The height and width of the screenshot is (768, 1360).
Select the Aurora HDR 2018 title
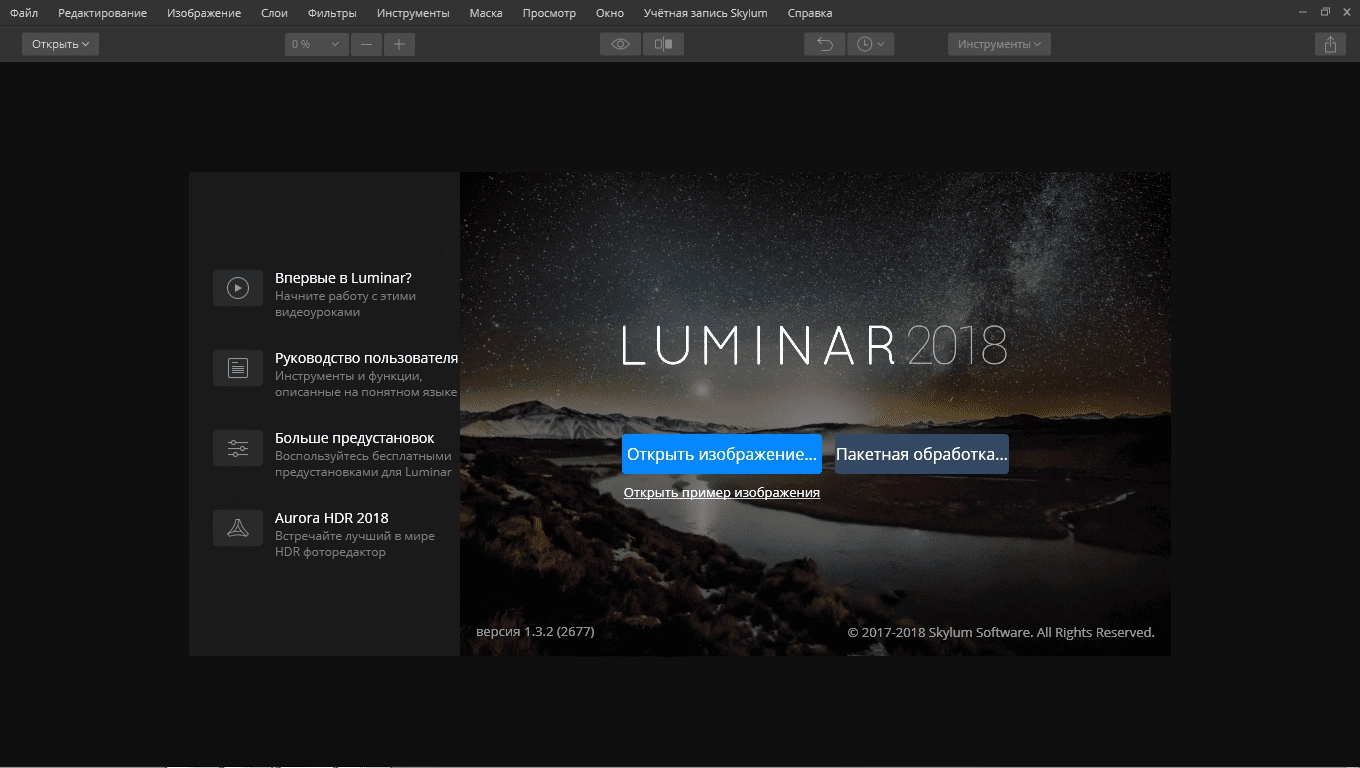point(332,518)
